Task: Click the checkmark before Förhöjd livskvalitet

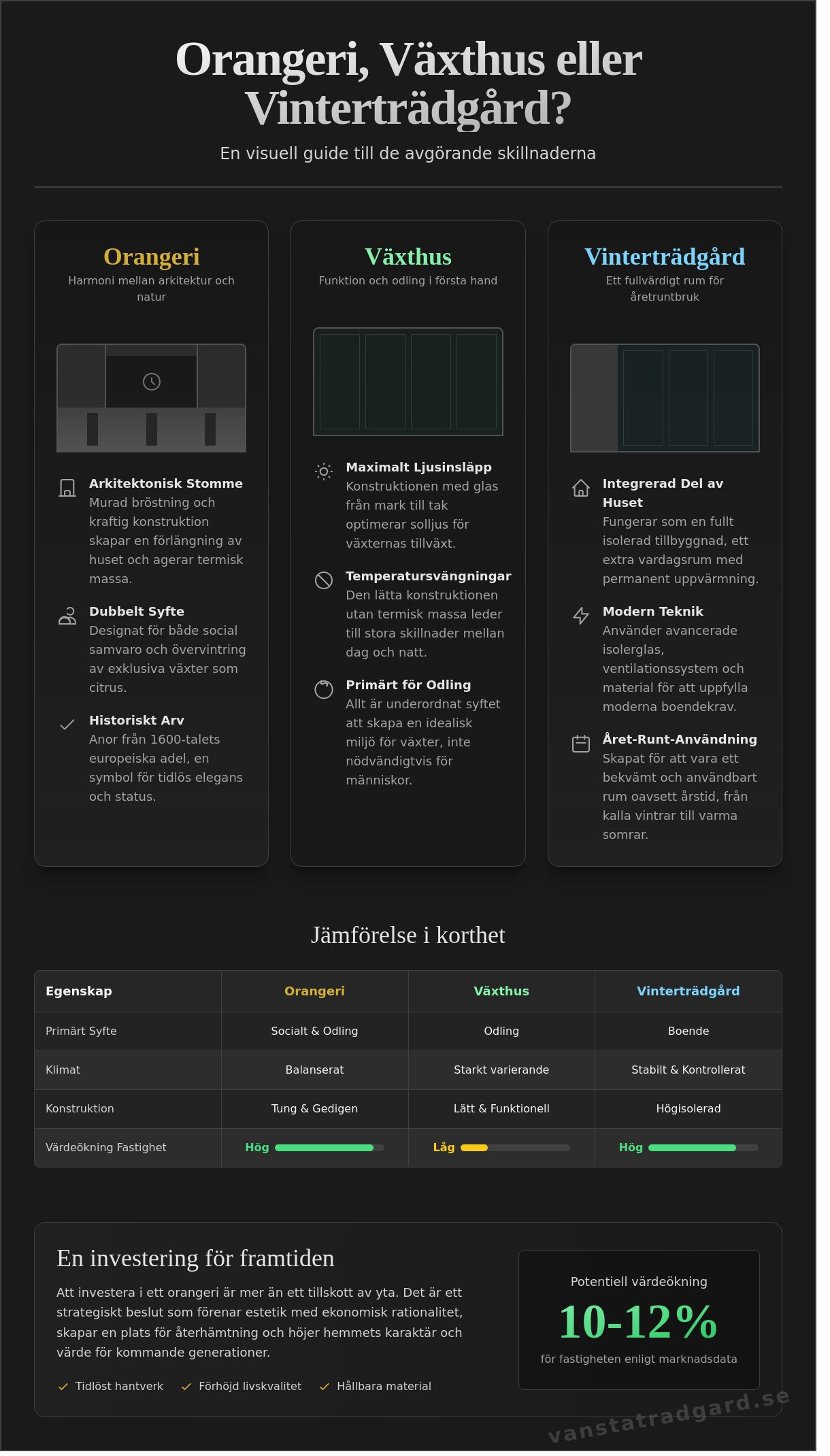Action: coord(186,1387)
